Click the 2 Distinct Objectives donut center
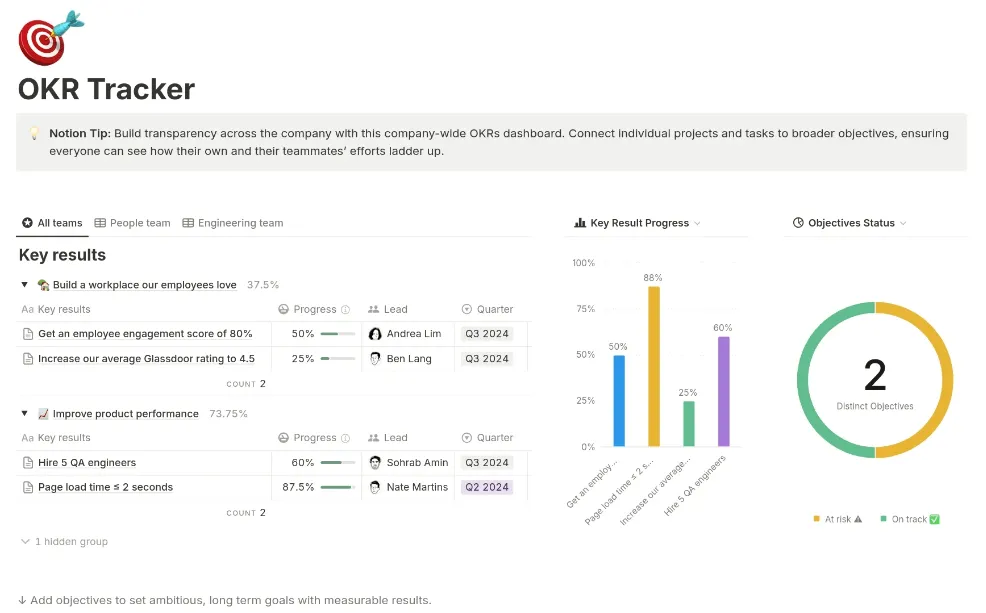 pos(875,382)
